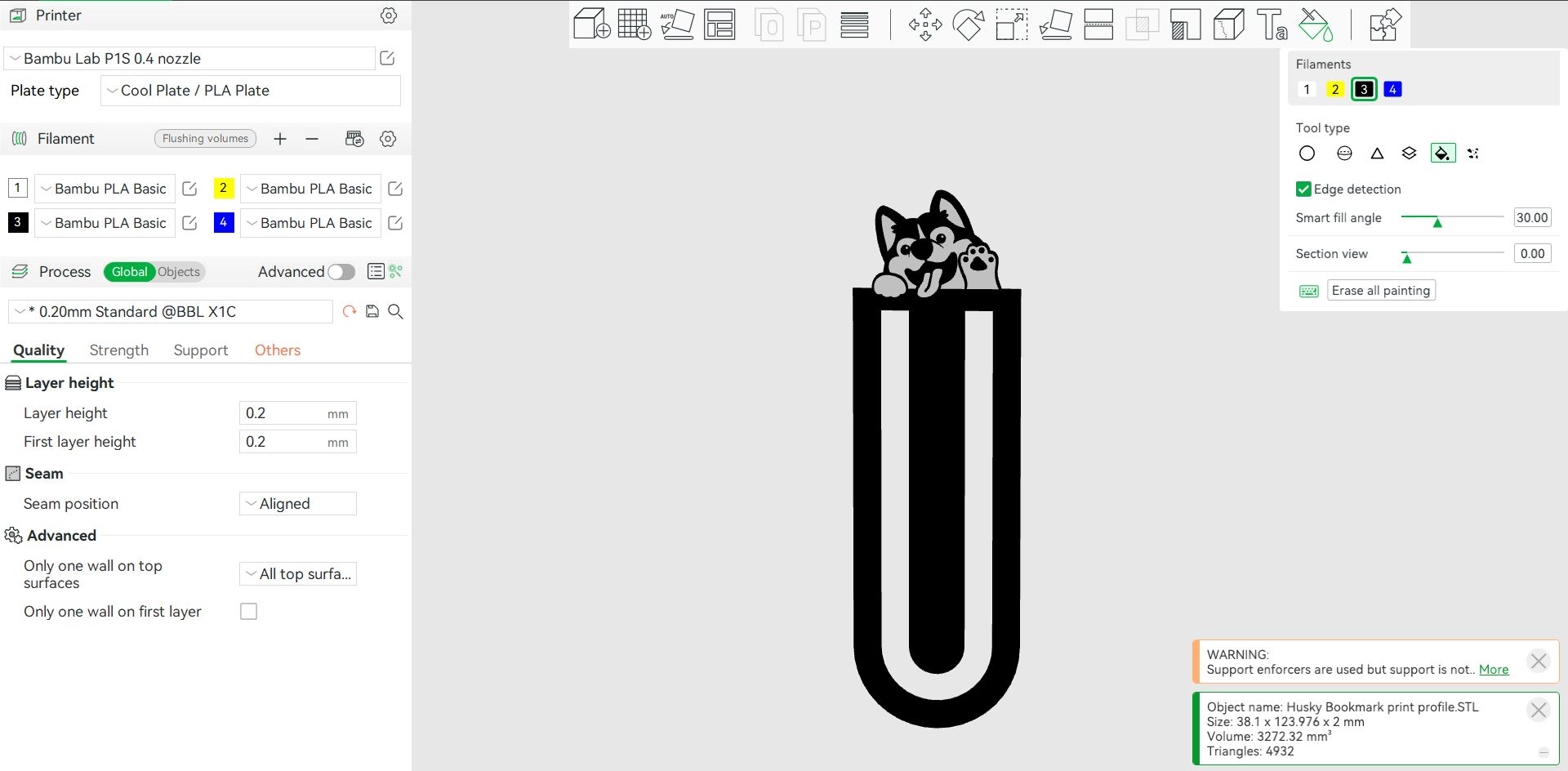Viewport: 1568px width, 771px height.
Task: Open the 0.20mm Standard process preset dropdown
Action: click(x=171, y=312)
